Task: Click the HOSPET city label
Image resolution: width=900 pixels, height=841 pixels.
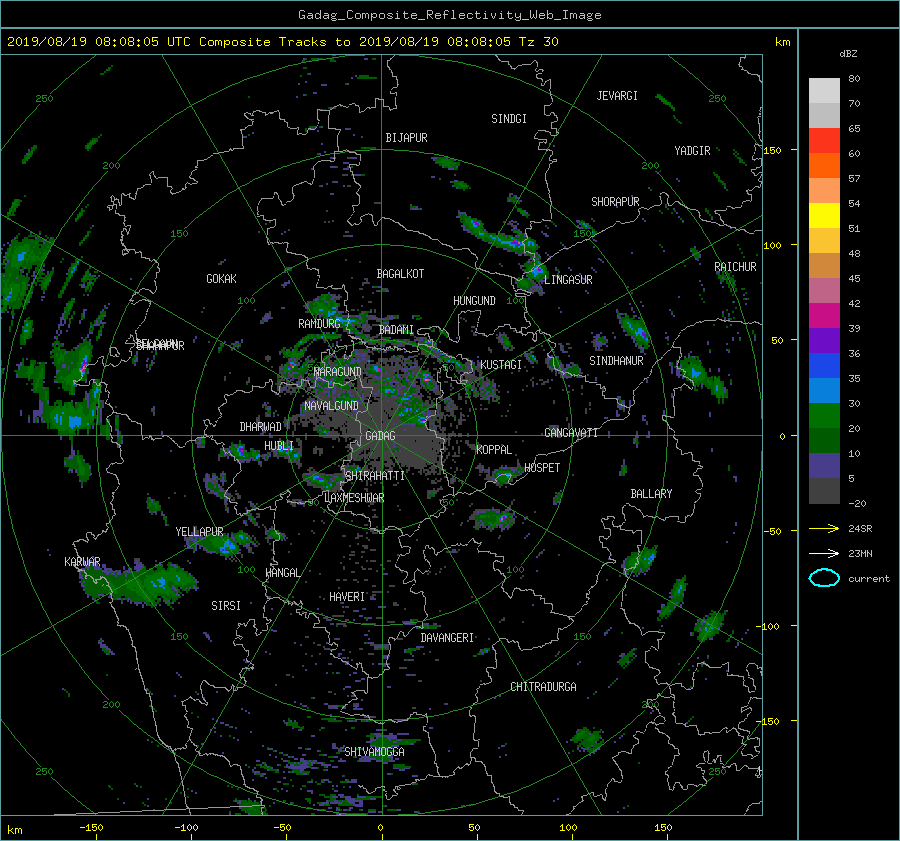Action: coord(542,468)
